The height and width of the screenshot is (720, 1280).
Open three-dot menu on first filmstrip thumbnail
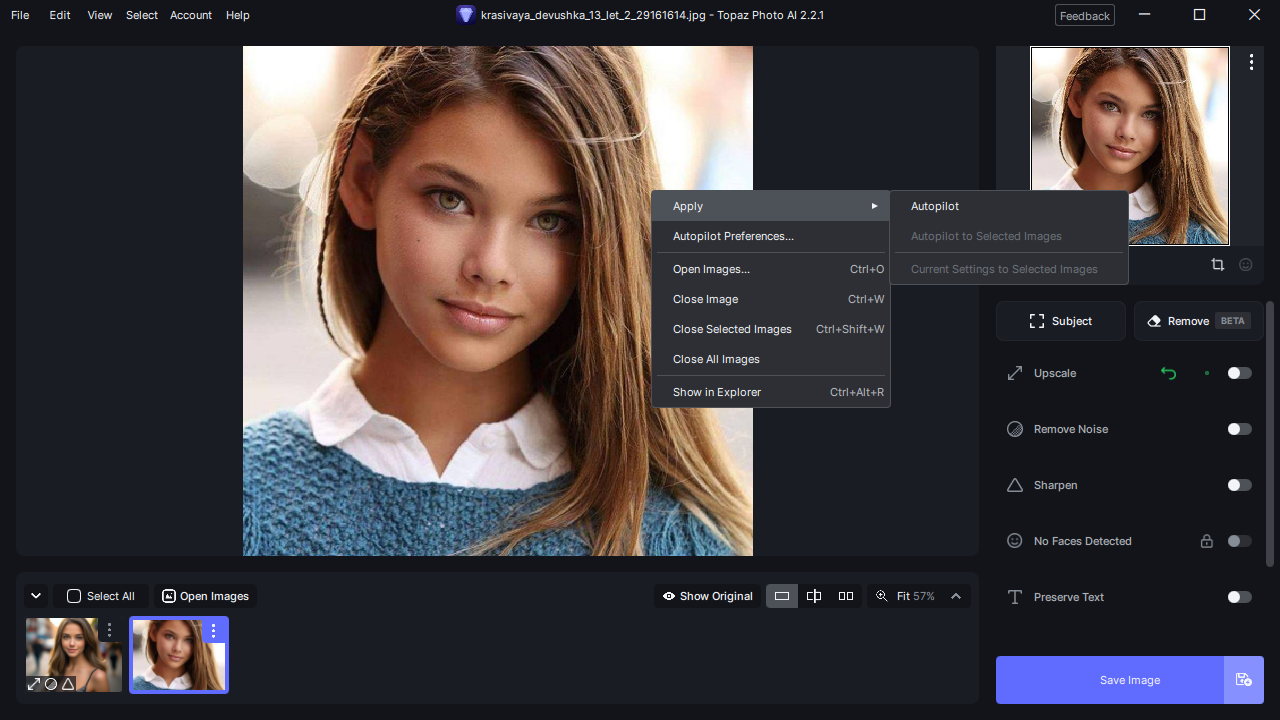click(110, 631)
